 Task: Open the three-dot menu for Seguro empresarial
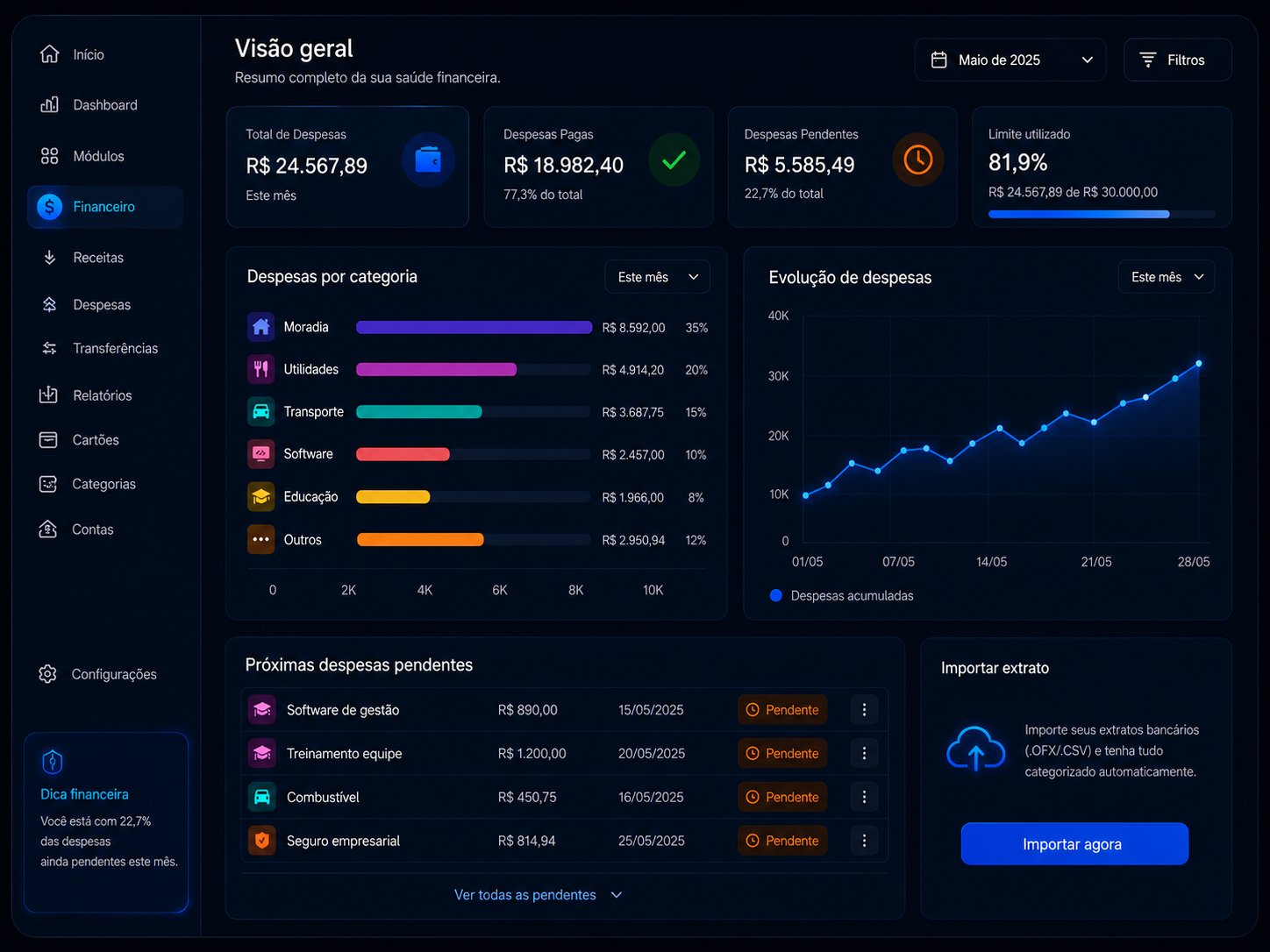coord(864,841)
